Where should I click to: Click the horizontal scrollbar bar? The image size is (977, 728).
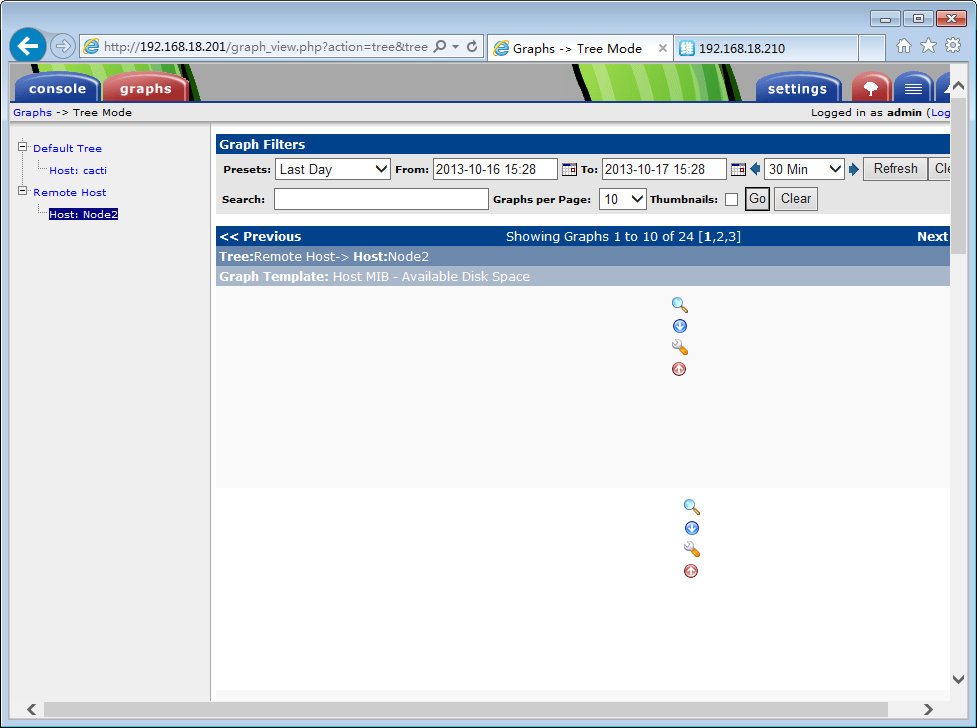(465, 709)
